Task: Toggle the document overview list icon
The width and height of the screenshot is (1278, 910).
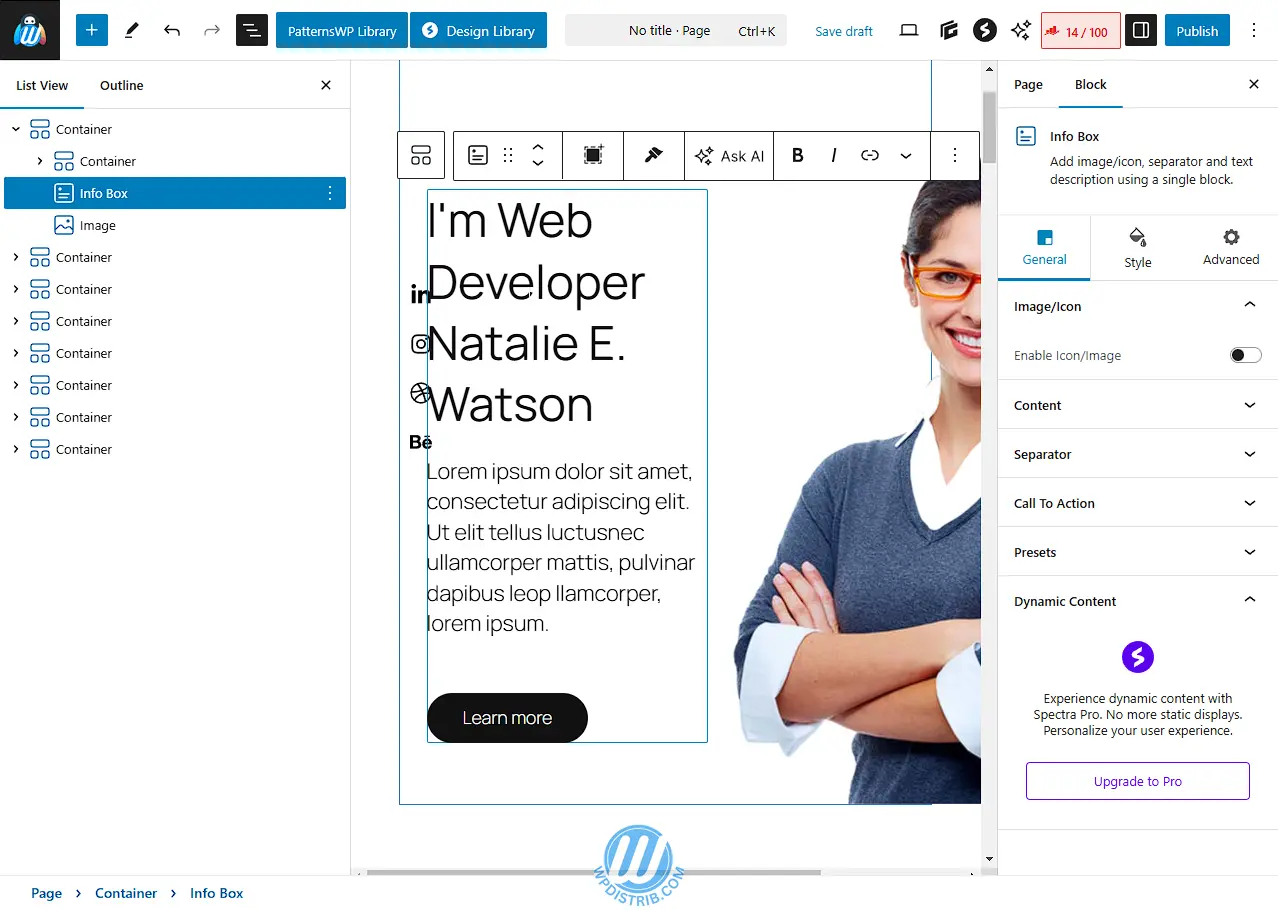Action: (252, 30)
